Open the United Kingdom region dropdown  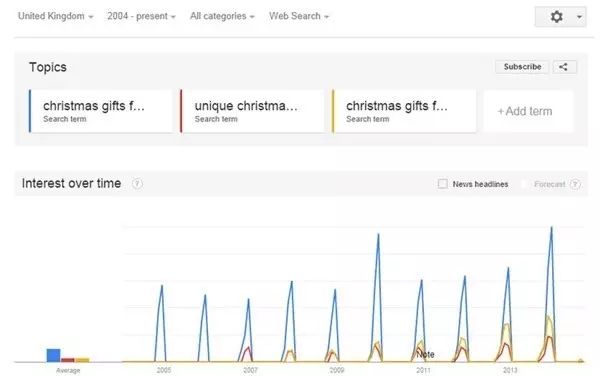click(55, 16)
